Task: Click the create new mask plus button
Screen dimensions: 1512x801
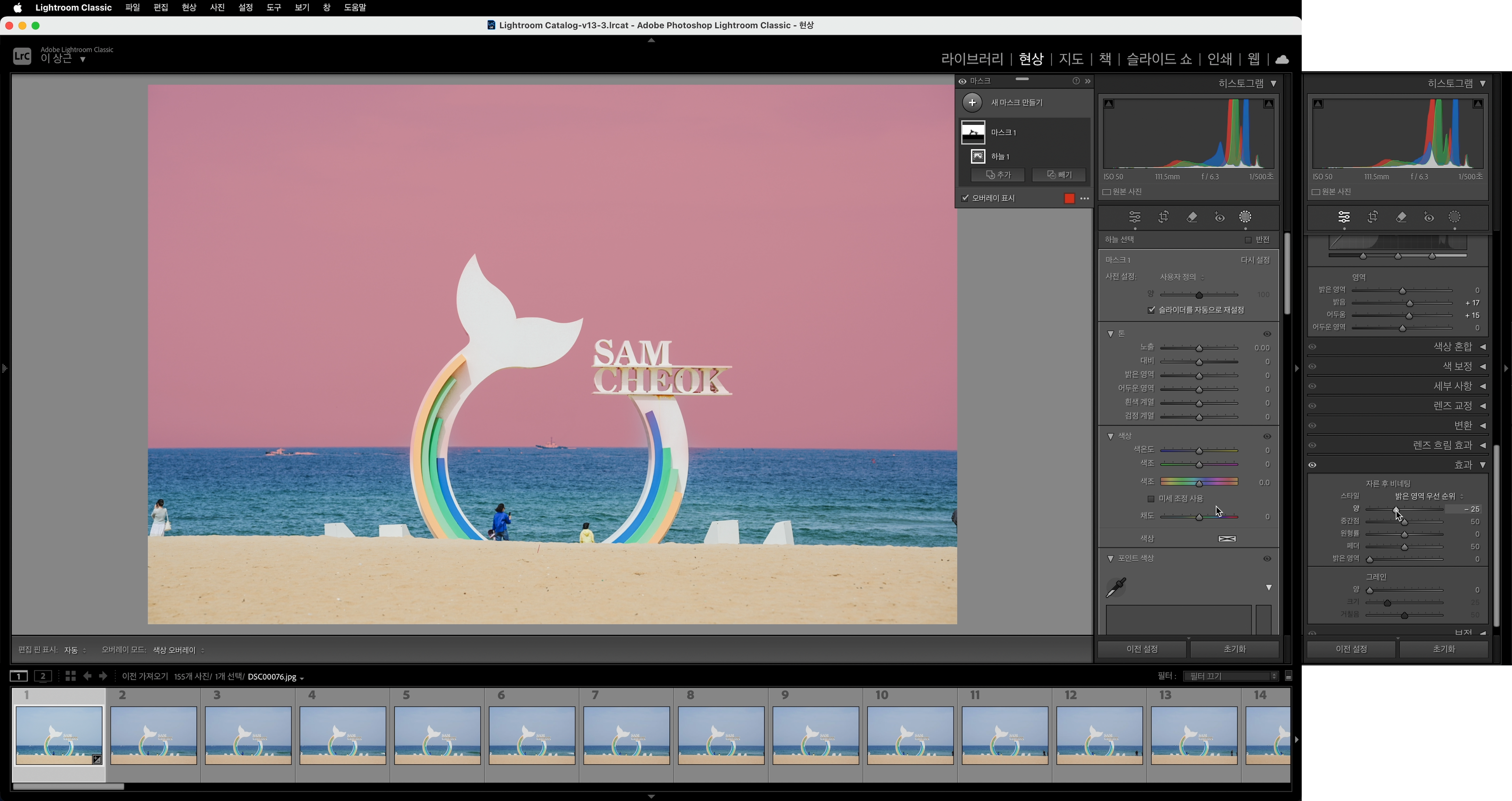Action: pos(972,103)
